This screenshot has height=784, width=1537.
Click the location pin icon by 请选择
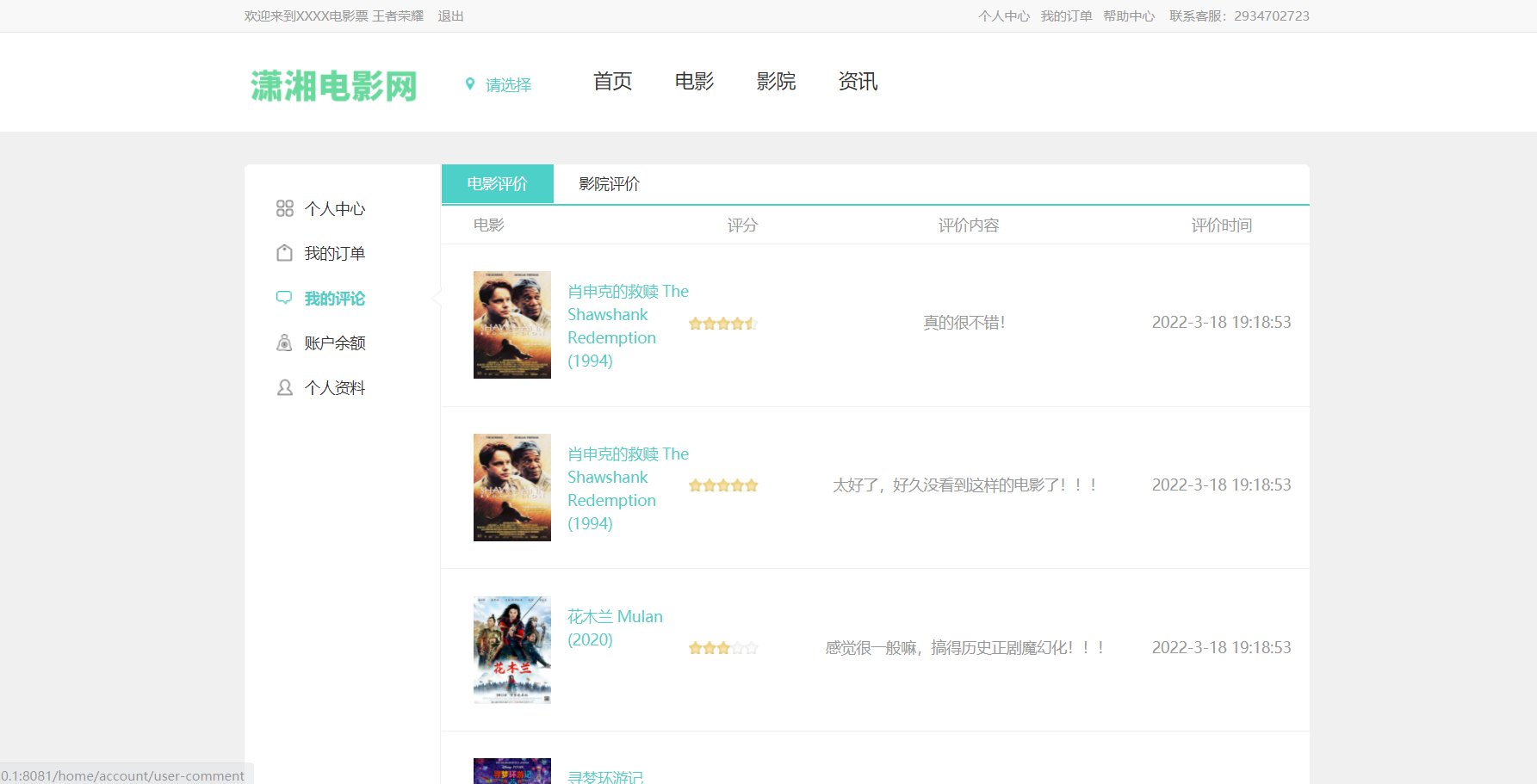click(x=470, y=84)
